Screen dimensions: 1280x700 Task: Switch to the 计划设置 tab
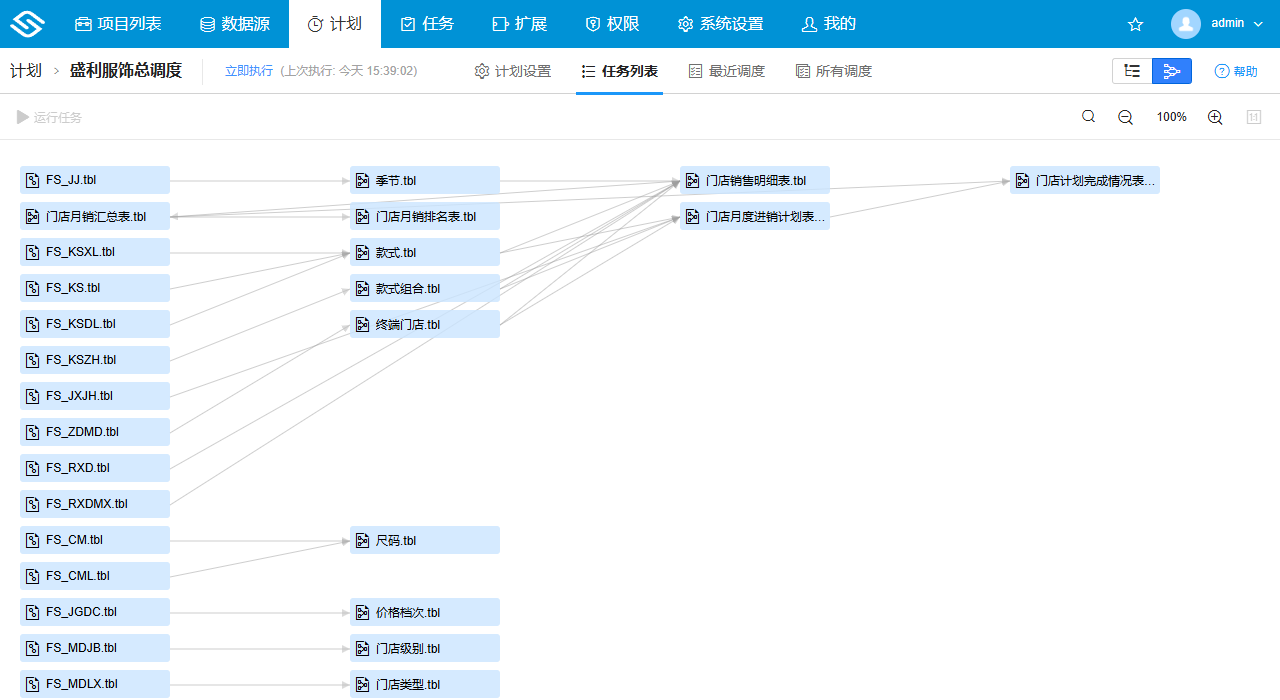click(513, 71)
